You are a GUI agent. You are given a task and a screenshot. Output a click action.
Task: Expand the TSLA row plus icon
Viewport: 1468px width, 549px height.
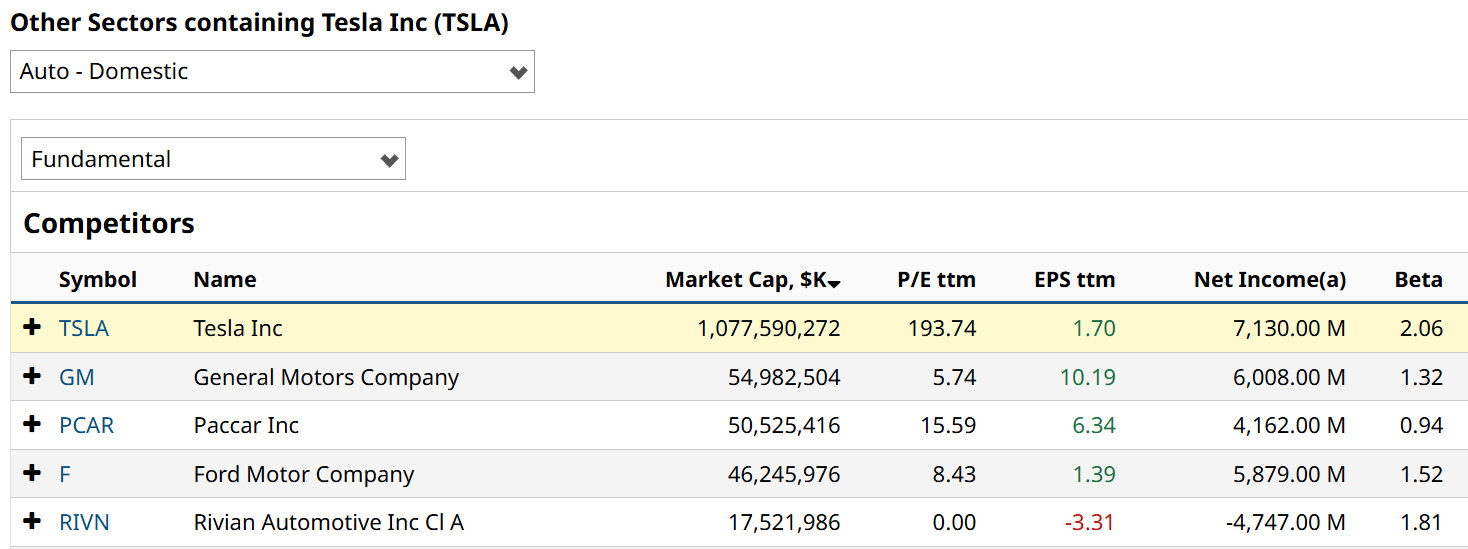pyautogui.click(x=32, y=327)
